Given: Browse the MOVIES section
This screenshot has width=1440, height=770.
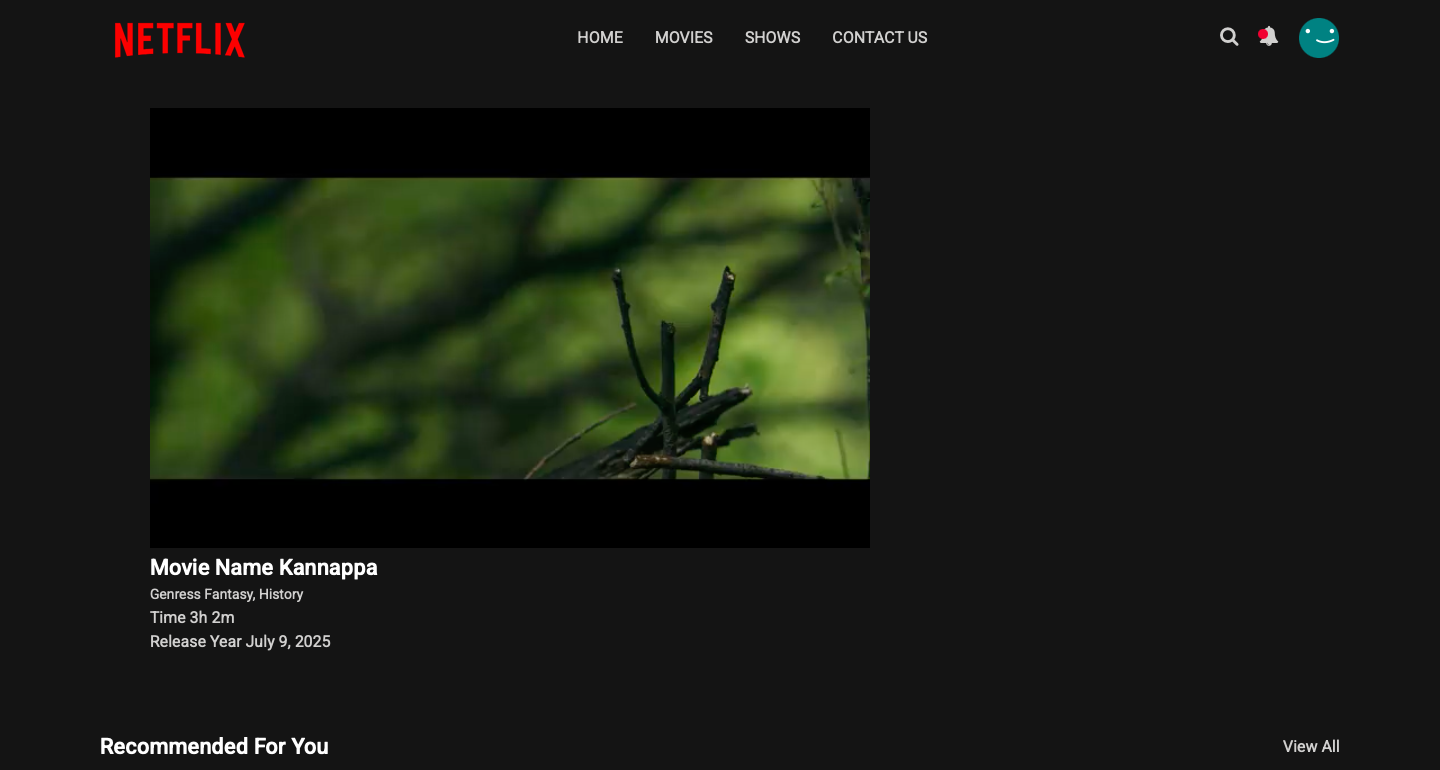Looking at the screenshot, I should point(683,37).
